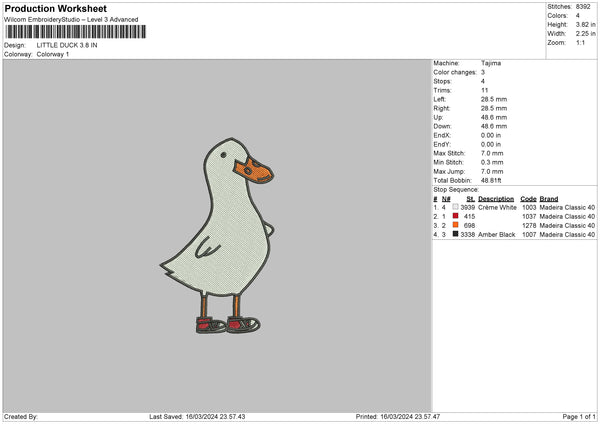Screen dimensions: 600x424
Task: Click thread code 1278
Action: click(x=529, y=226)
